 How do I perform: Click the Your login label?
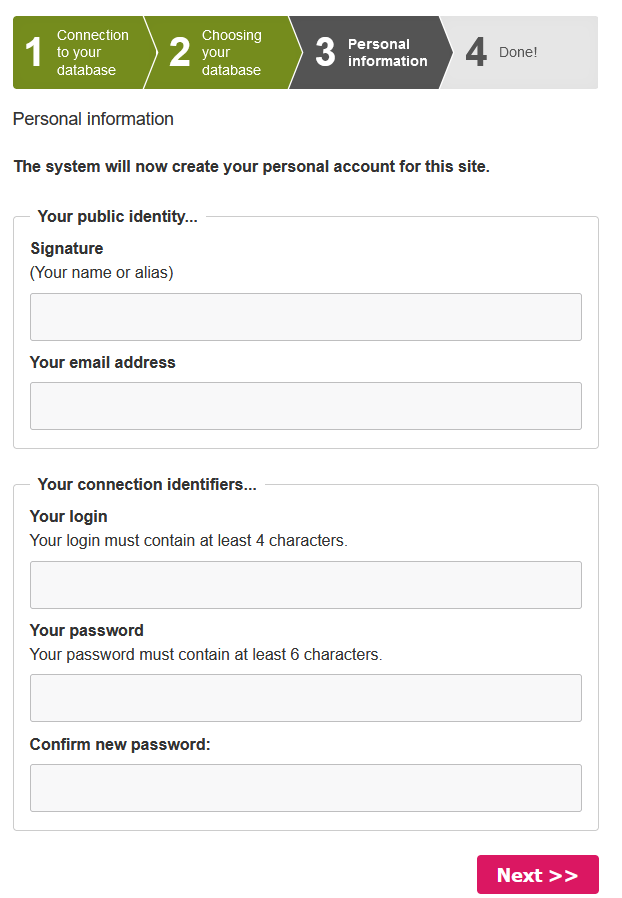coord(68,516)
